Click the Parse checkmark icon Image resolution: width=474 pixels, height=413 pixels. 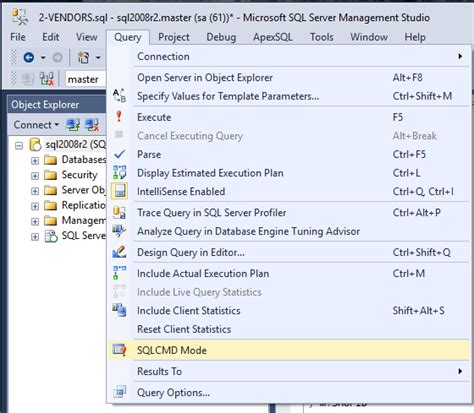119,154
